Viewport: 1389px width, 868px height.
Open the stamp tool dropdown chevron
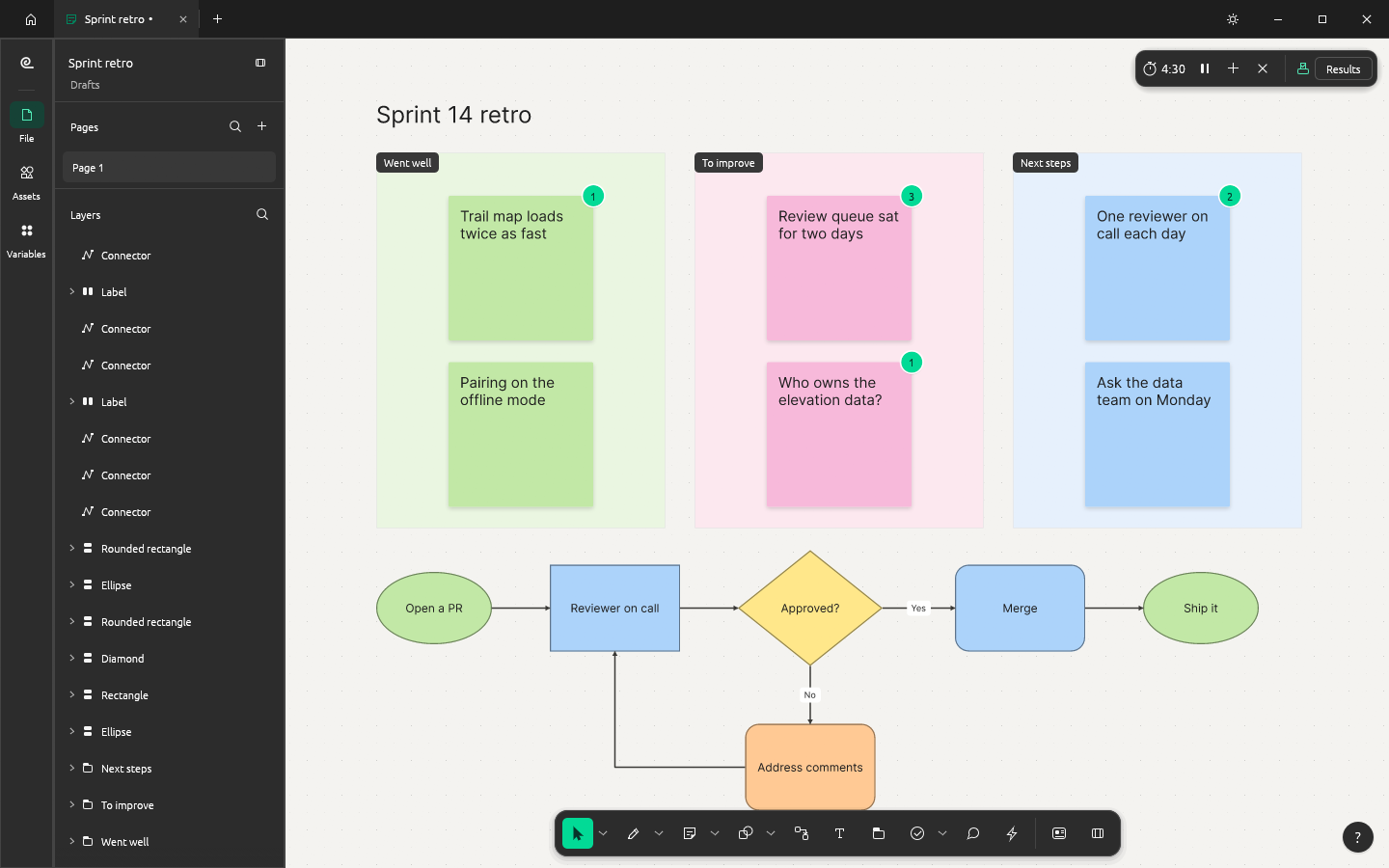coord(942,833)
